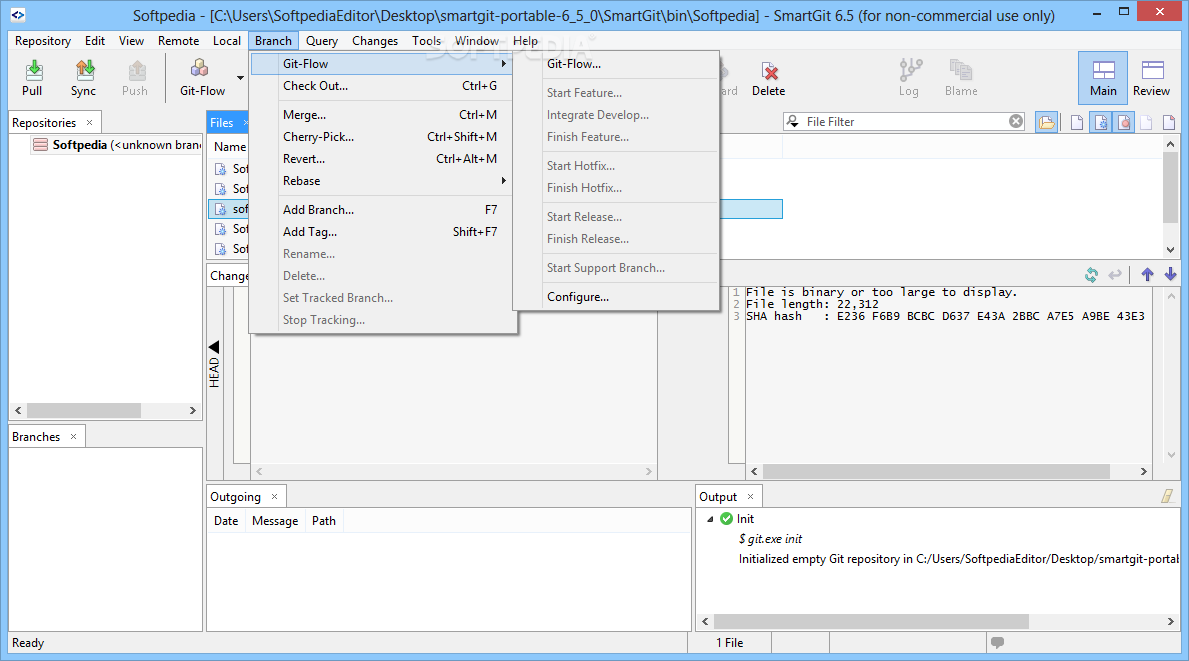Screen dimensions: 1189x661
Task: Click the Pull toolbar icon
Action: (x=33, y=78)
